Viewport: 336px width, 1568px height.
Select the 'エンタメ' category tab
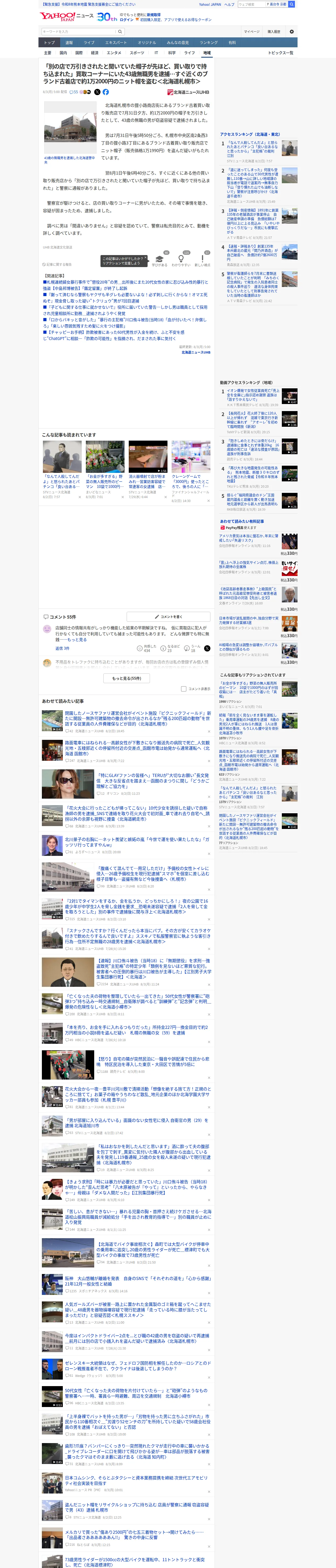[x=114, y=53]
